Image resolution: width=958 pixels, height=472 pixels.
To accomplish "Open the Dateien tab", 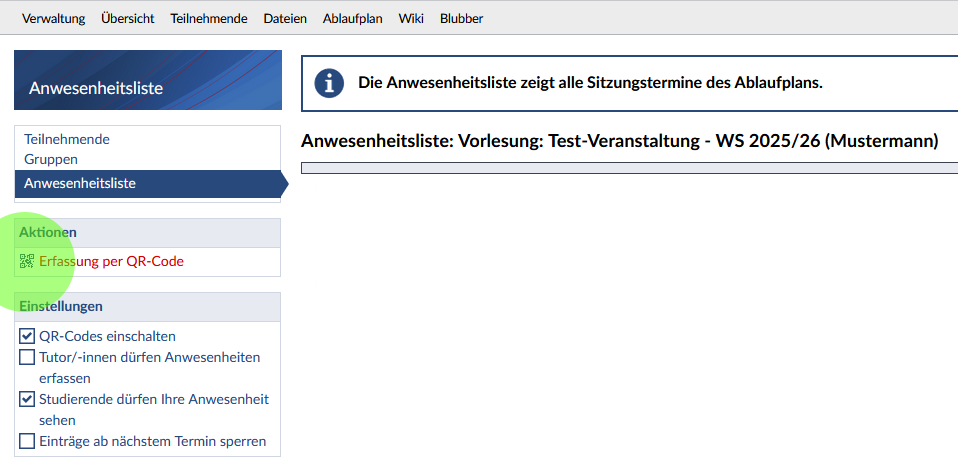I will [285, 18].
